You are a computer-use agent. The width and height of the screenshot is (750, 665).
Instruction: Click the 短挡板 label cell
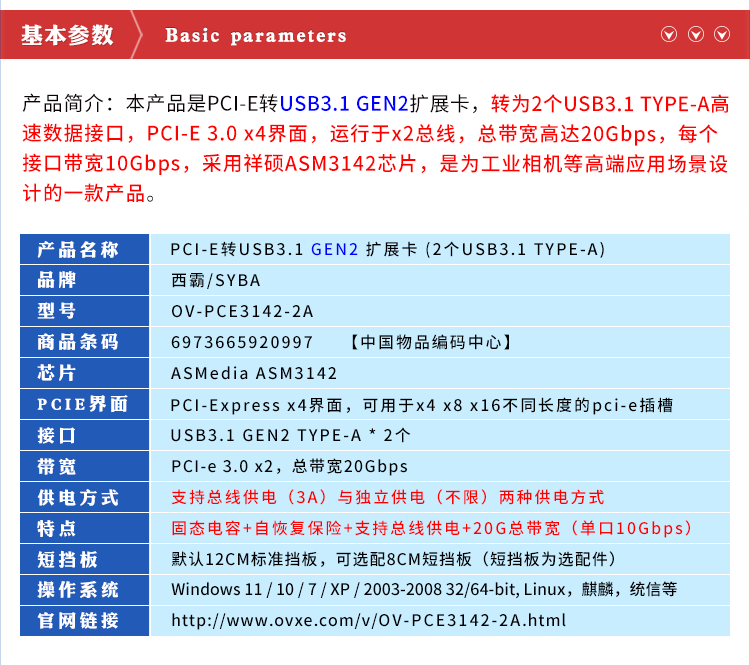click(x=85, y=559)
